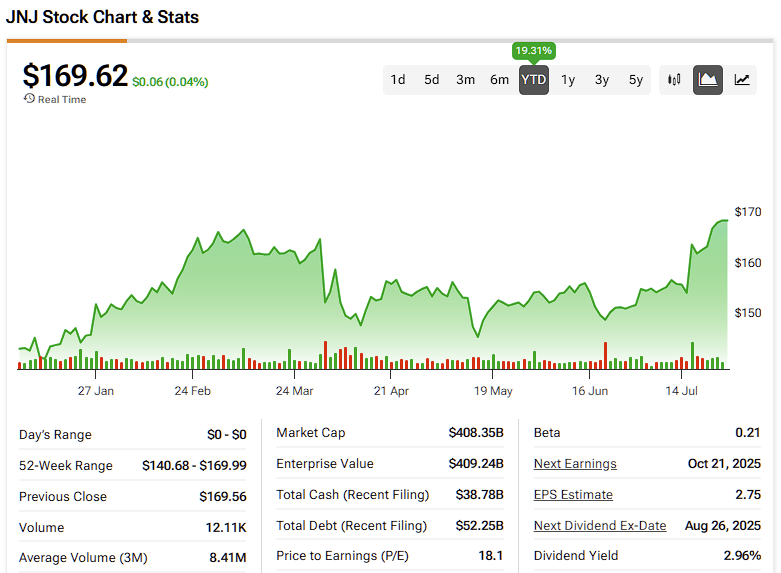Viewport: 781px width, 573px height.
Task: Switch to candlestick chart view
Action: [674, 80]
